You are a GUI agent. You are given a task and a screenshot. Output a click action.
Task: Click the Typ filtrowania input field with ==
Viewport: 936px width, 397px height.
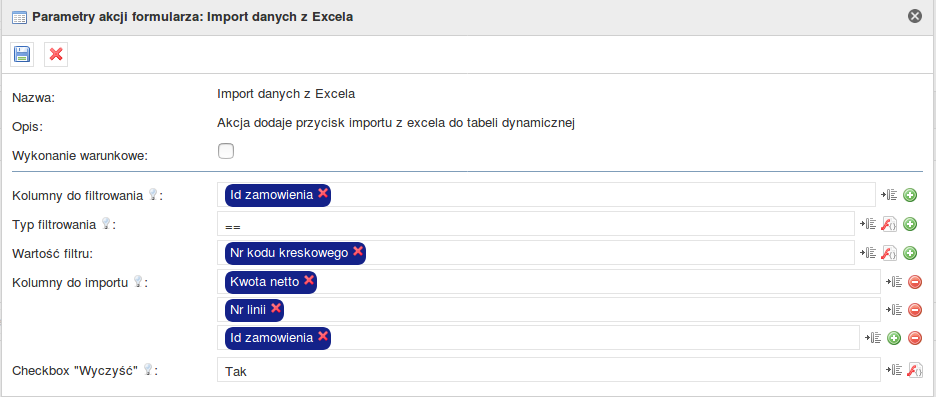pyautogui.click(x=535, y=224)
